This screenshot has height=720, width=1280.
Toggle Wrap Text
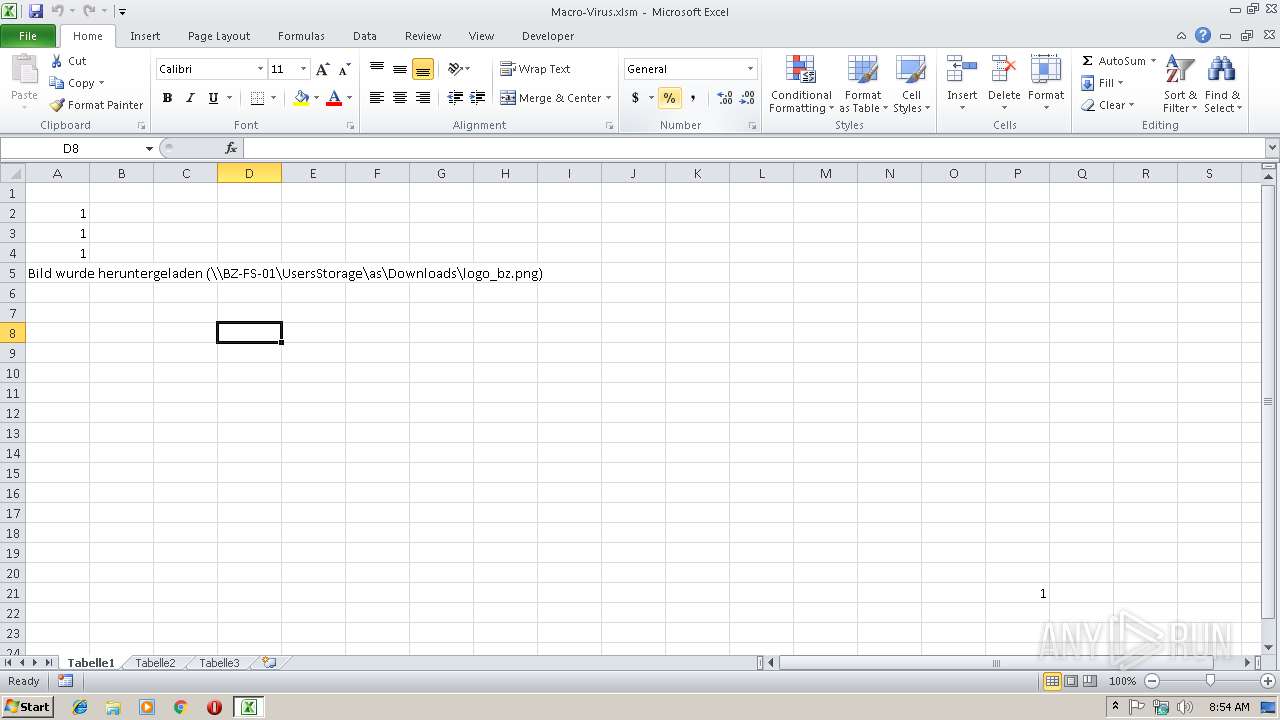[x=535, y=69]
